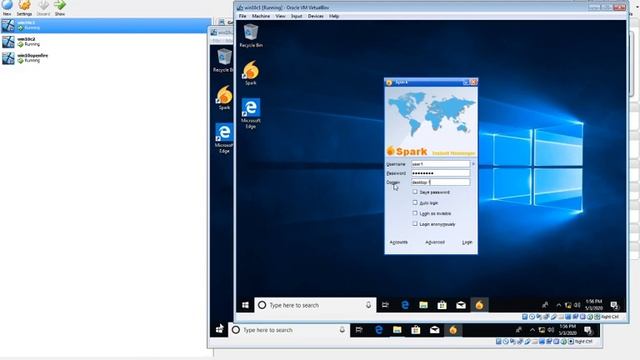The image size is (640, 360).
Task: Click the Advanced button in Spark
Action: (435, 242)
